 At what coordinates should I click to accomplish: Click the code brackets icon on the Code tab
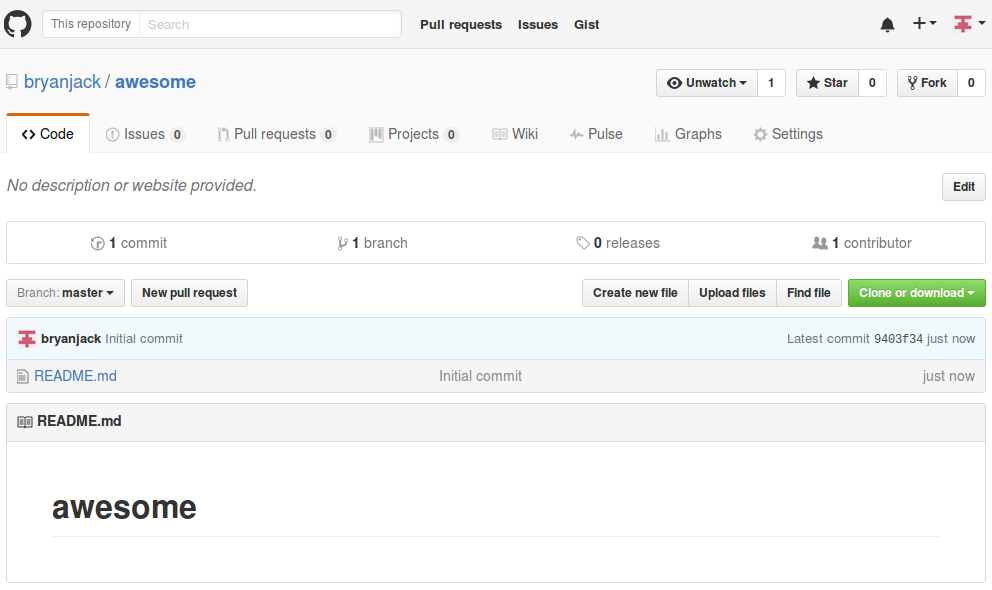pos(28,135)
